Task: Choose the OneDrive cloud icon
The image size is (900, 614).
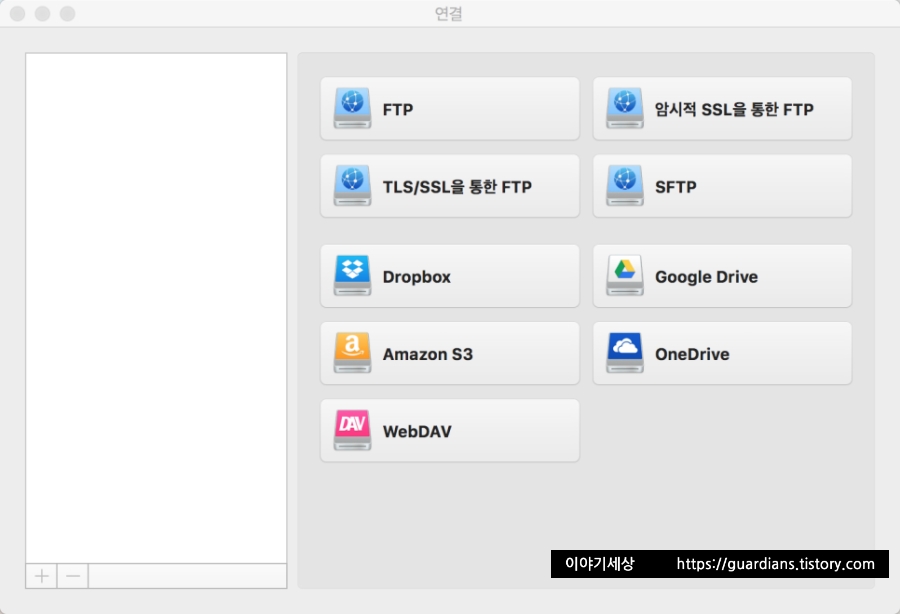Action: click(624, 353)
